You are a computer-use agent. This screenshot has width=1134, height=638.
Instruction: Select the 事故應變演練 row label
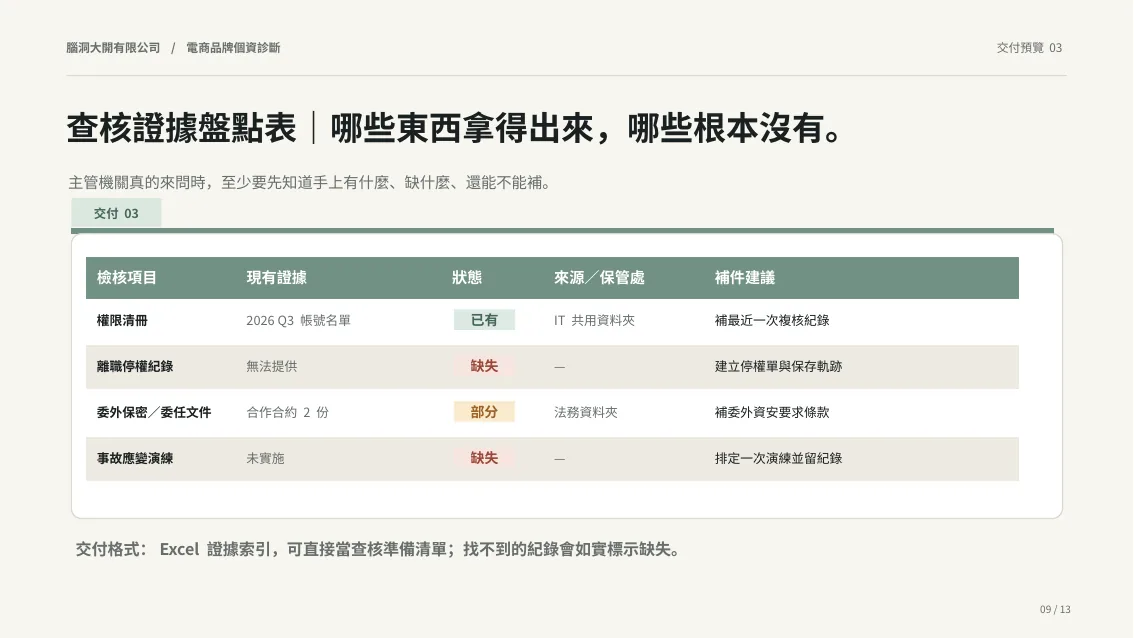point(135,458)
